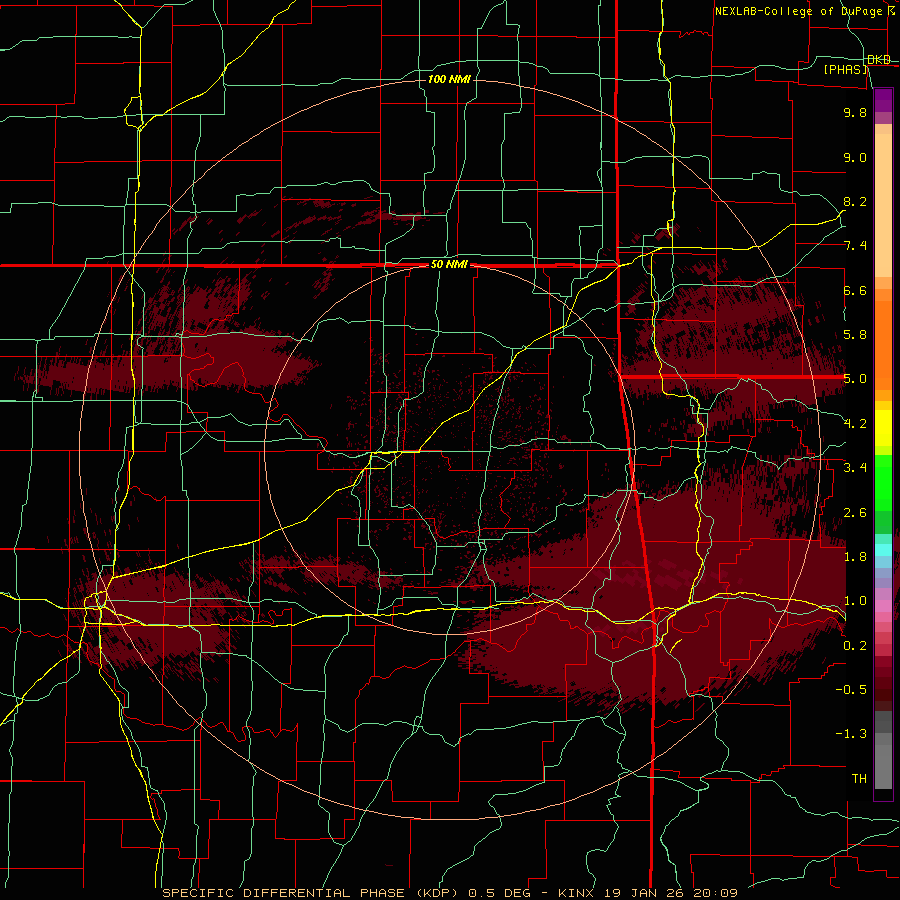Click the 0.2 value on the color scale
The image size is (900, 900).
click(x=855, y=645)
